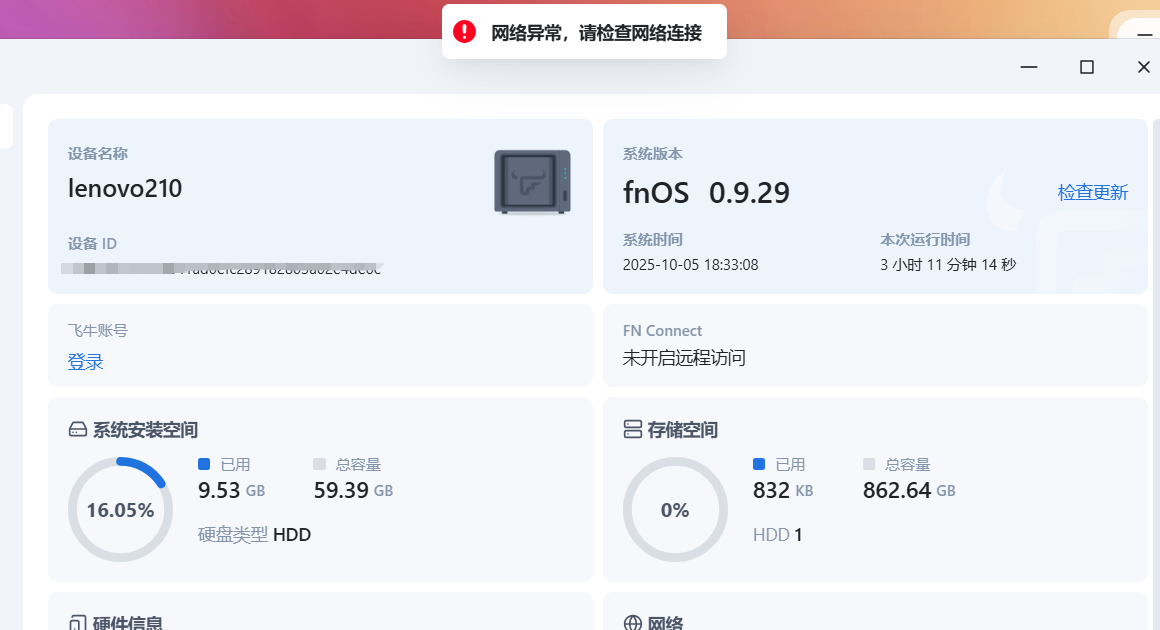Click the 862.64 GB total capacity value

click(x=909, y=490)
